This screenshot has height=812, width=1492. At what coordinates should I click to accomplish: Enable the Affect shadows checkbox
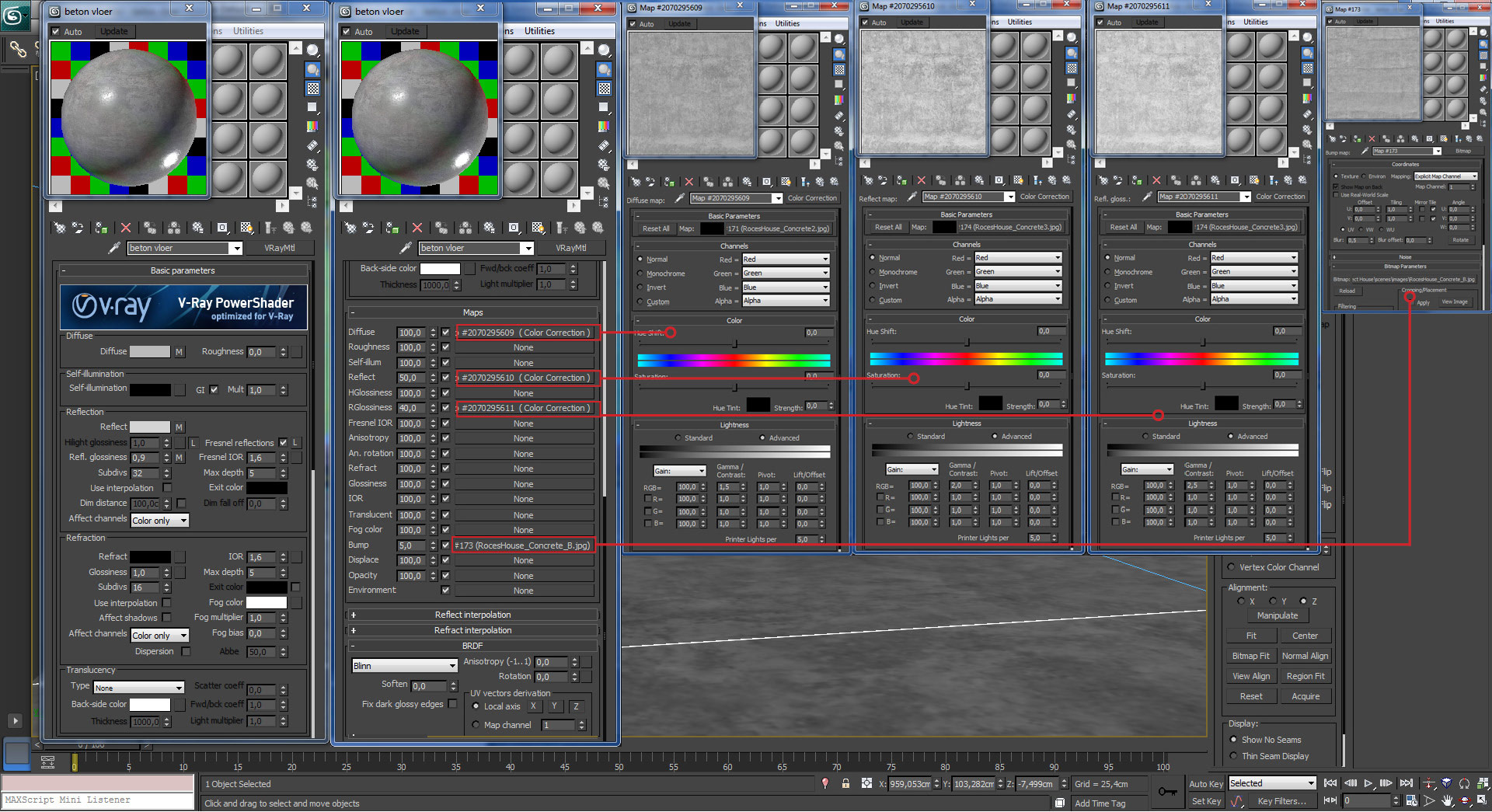point(166,618)
